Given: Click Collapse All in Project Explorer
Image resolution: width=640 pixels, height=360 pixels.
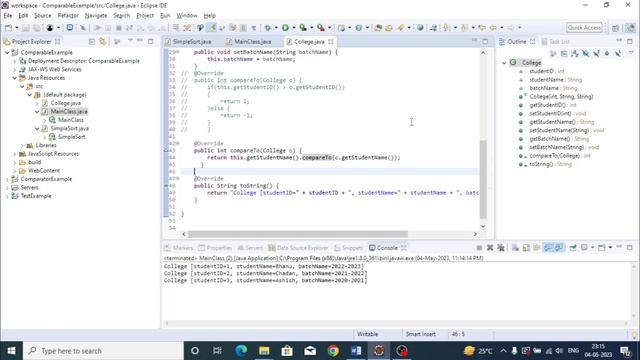Looking at the screenshot, I should point(92,42).
